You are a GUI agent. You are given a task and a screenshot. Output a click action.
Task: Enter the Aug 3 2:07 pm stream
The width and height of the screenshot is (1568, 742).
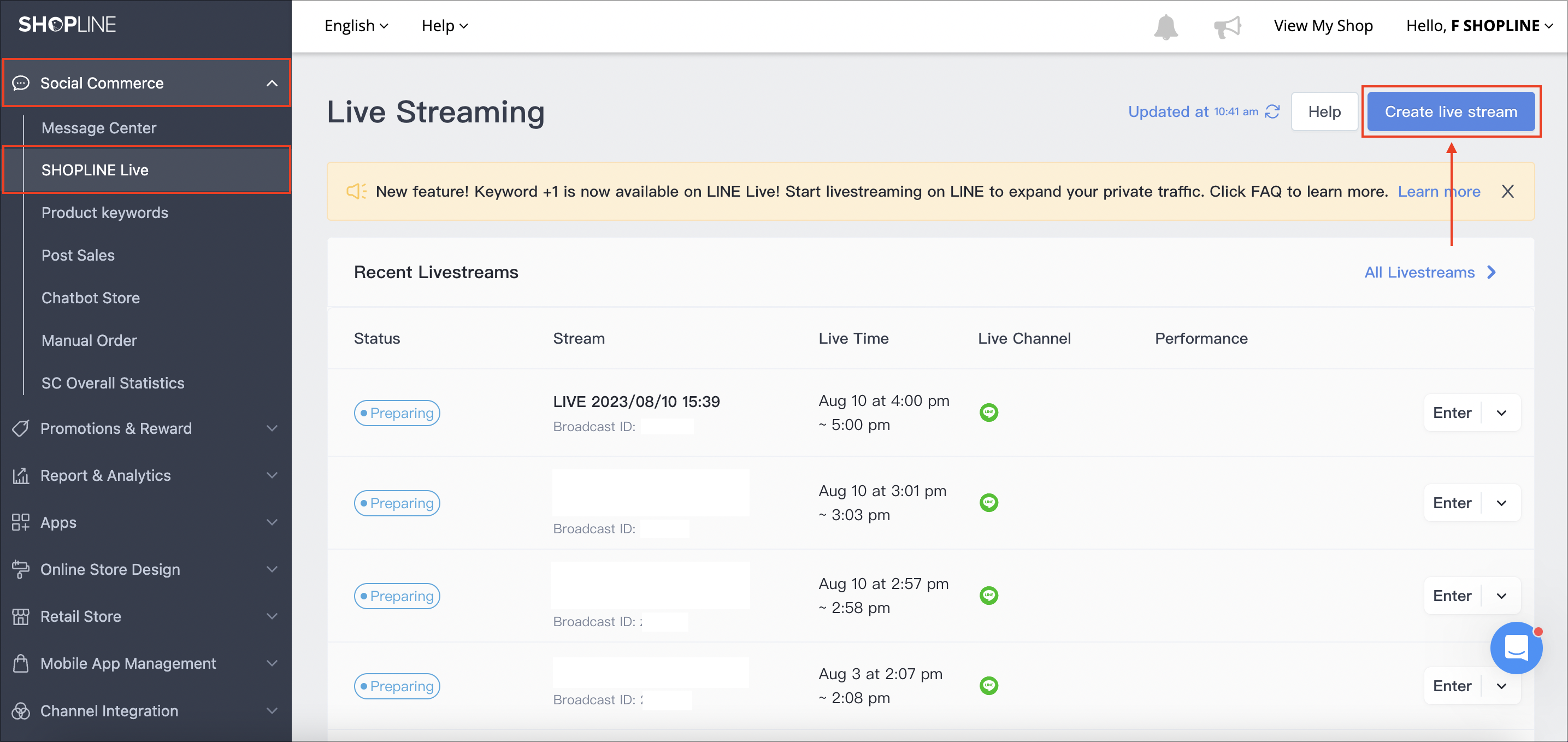1452,685
